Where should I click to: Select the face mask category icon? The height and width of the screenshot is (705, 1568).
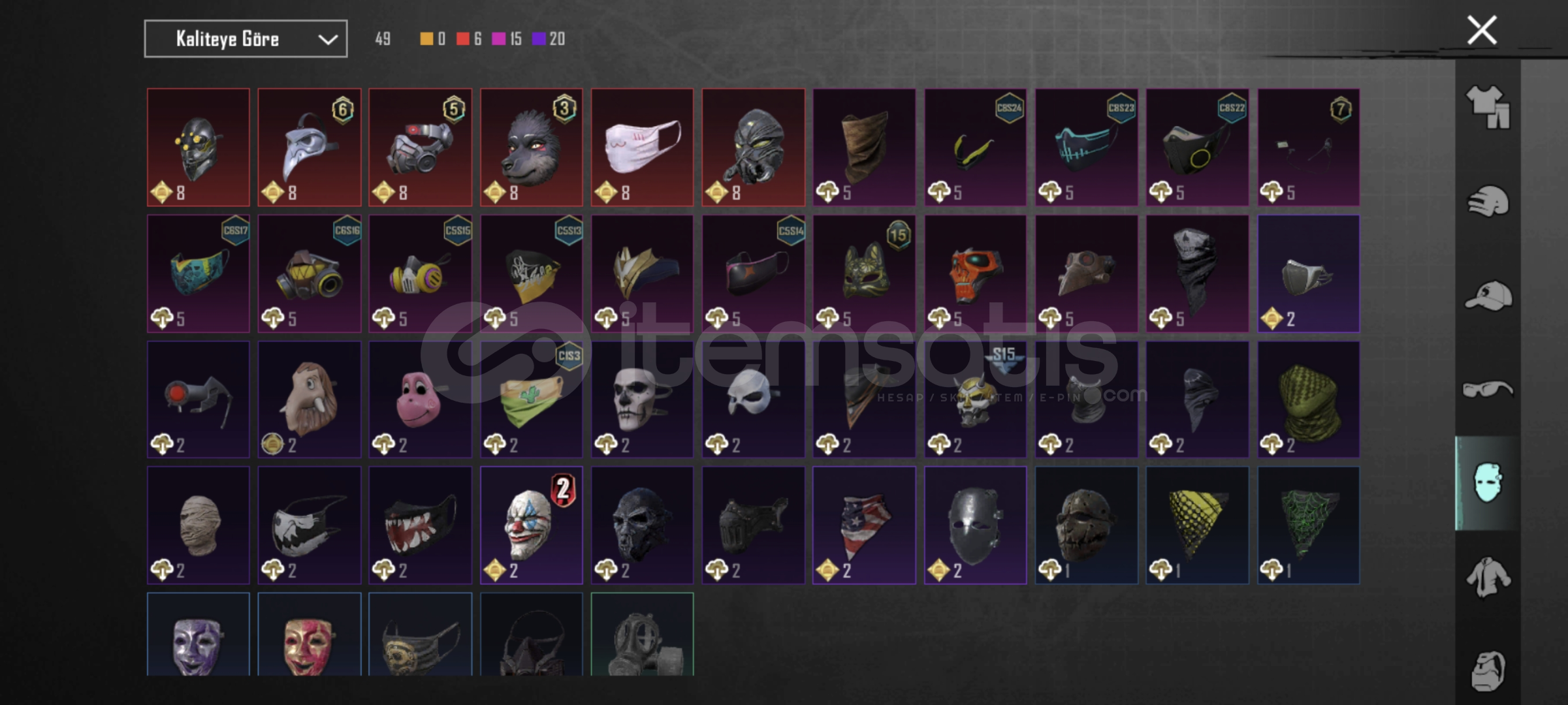1488,483
